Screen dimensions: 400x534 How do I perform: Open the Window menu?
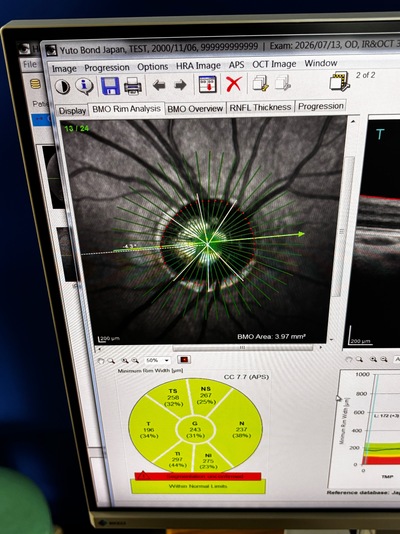point(321,63)
